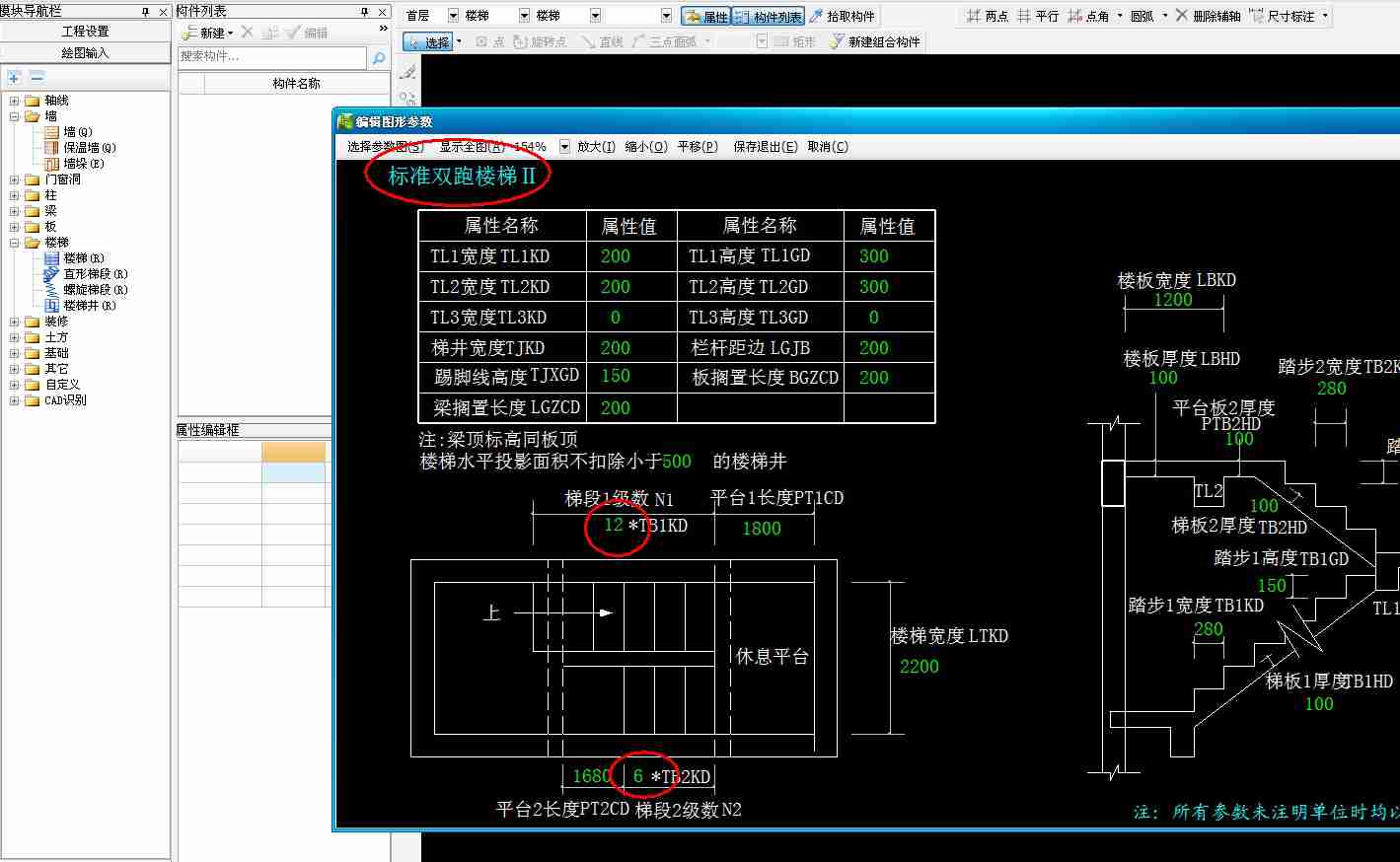1400x862 pixels.
Task: Click 新建组合构件 button
Action: point(875,42)
